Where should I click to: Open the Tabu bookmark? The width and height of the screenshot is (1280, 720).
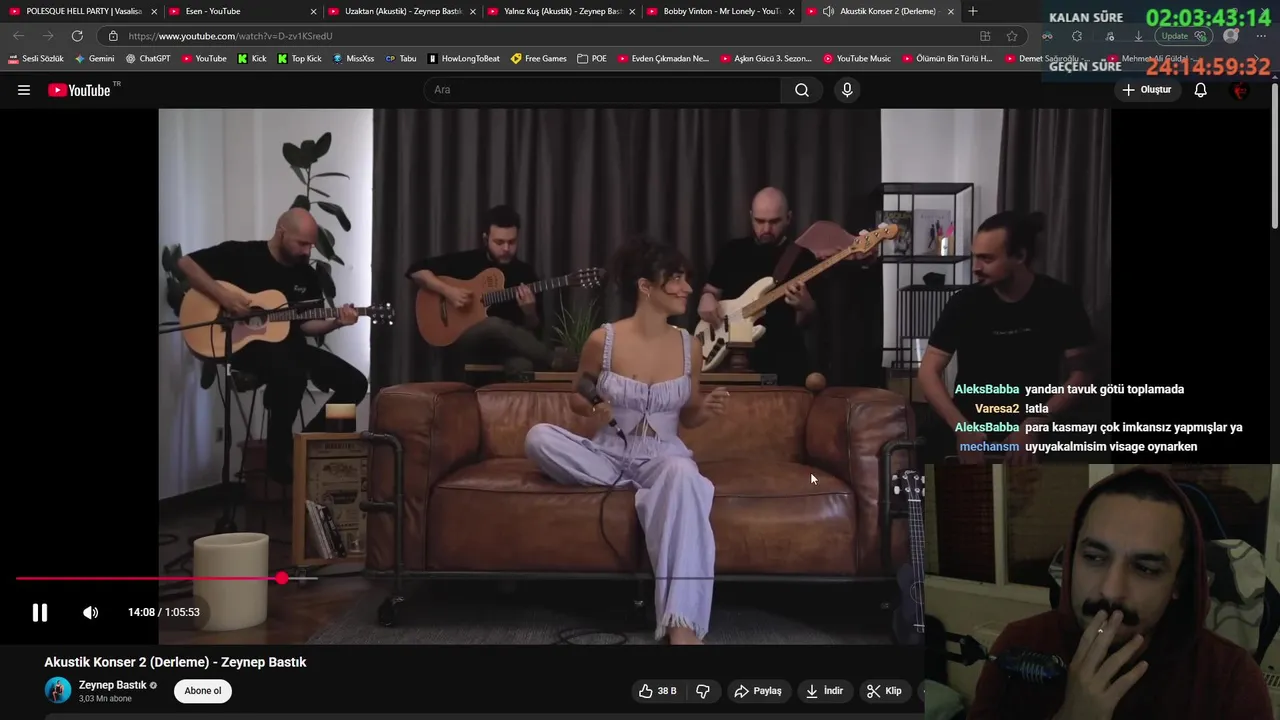pyautogui.click(x=401, y=59)
